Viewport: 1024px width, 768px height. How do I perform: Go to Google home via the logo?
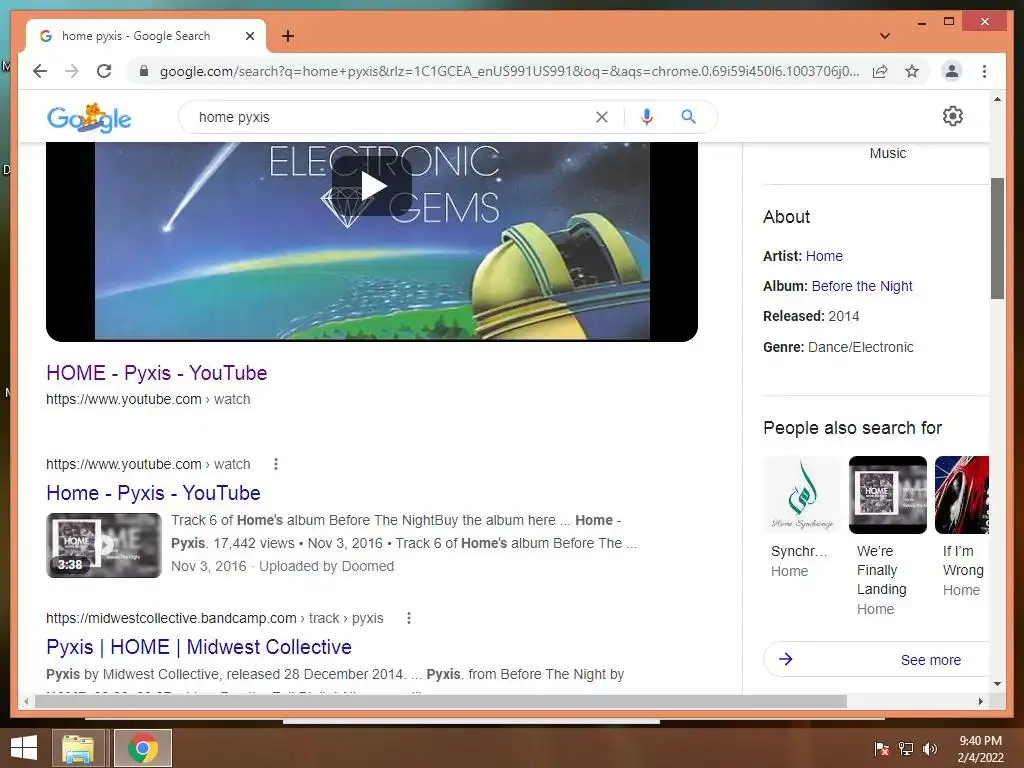(x=89, y=118)
